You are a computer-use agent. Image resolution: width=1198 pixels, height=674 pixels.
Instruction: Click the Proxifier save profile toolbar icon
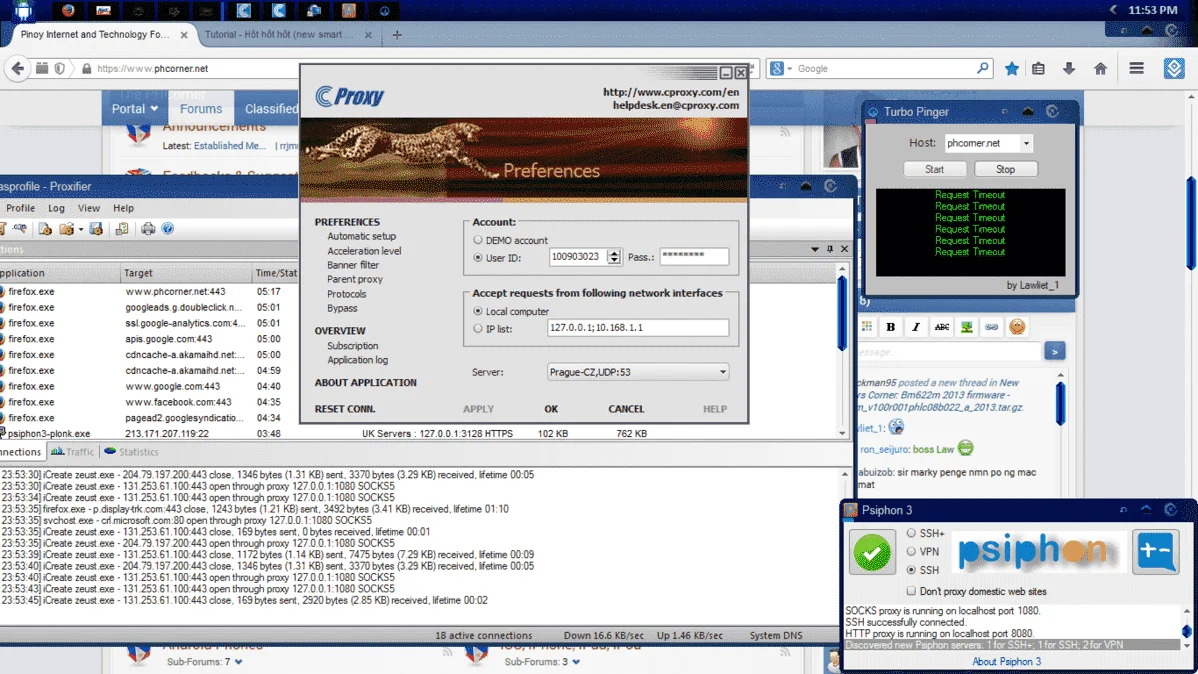click(96, 228)
